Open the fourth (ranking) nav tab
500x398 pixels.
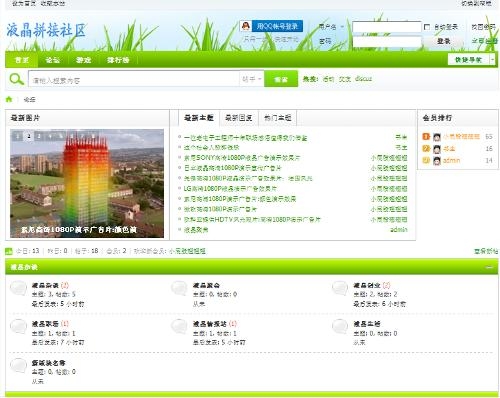pyautogui.click(x=118, y=60)
